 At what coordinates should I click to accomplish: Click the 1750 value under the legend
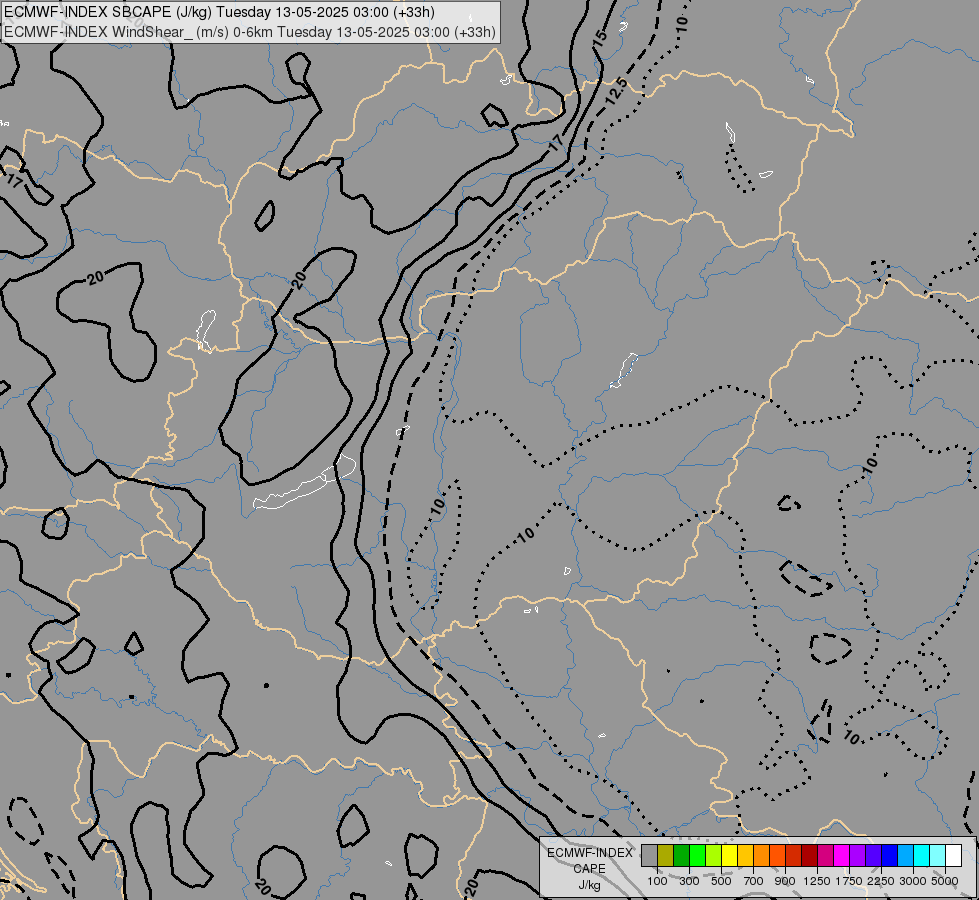point(849,881)
